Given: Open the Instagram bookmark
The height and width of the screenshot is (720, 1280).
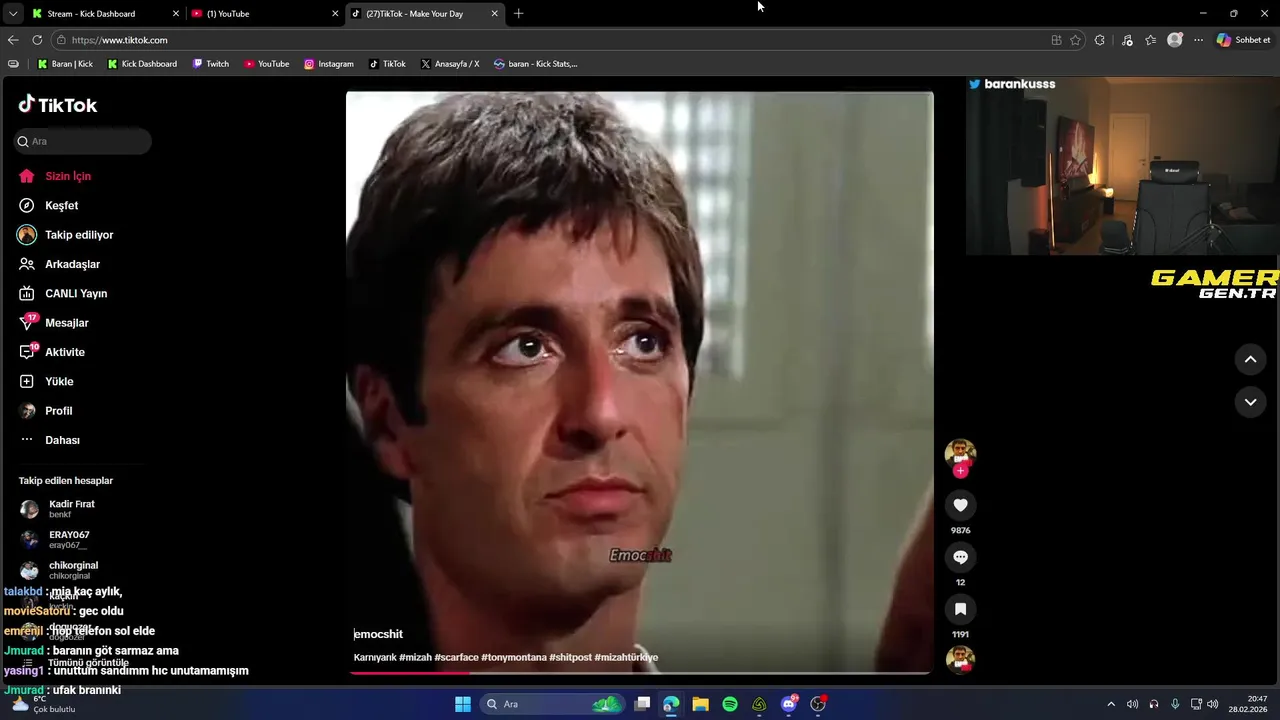Looking at the screenshot, I should pyautogui.click(x=329, y=64).
